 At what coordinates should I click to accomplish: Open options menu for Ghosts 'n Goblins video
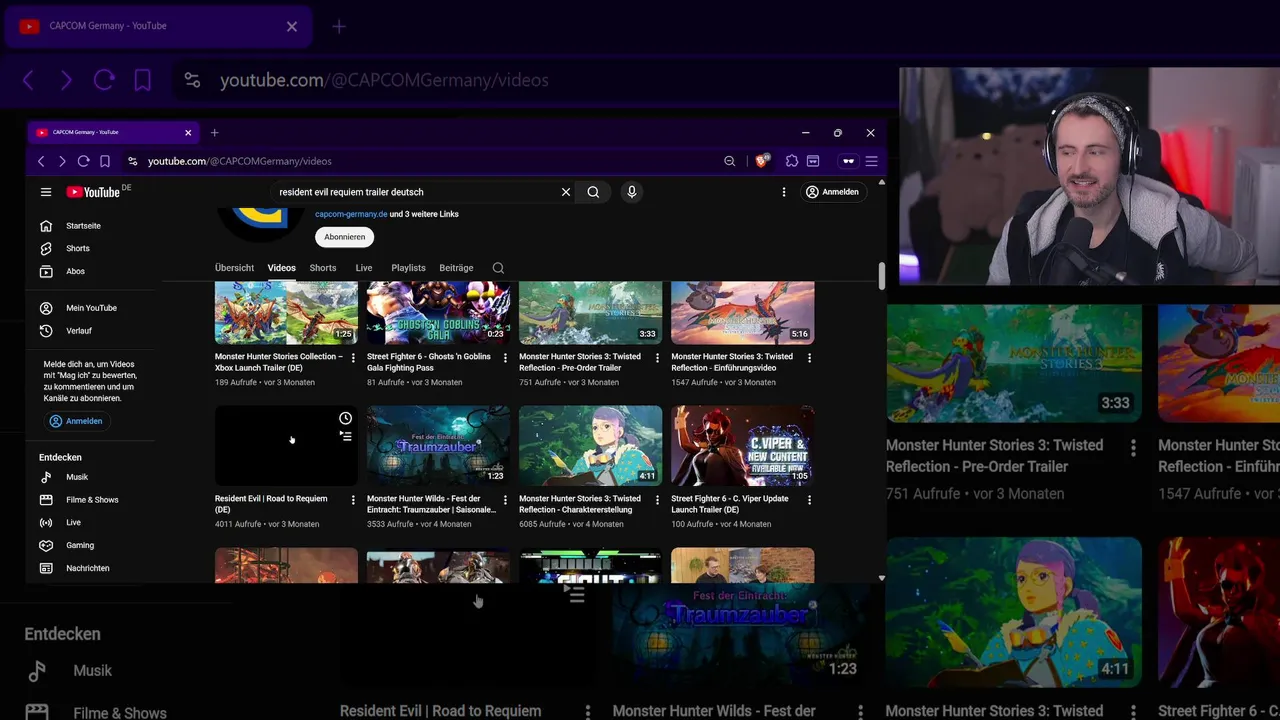click(x=505, y=358)
